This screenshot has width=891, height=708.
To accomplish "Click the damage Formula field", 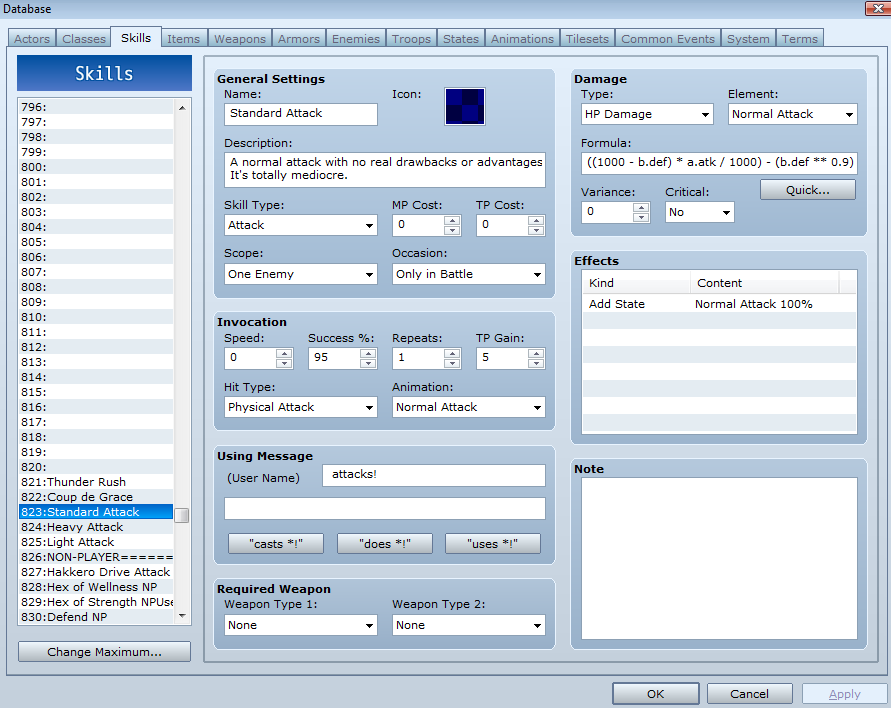I will pos(719,163).
